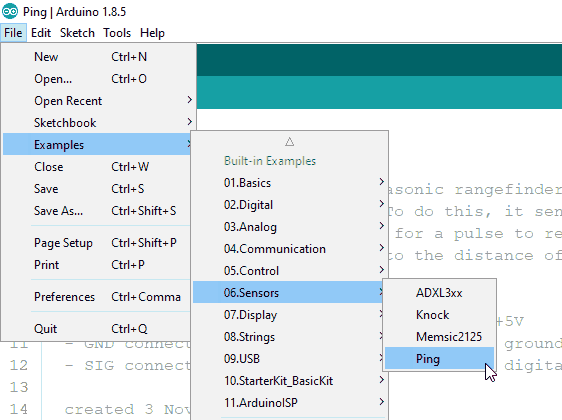The width and height of the screenshot is (562, 420).
Task: Open the Ping example
Action: (439, 358)
